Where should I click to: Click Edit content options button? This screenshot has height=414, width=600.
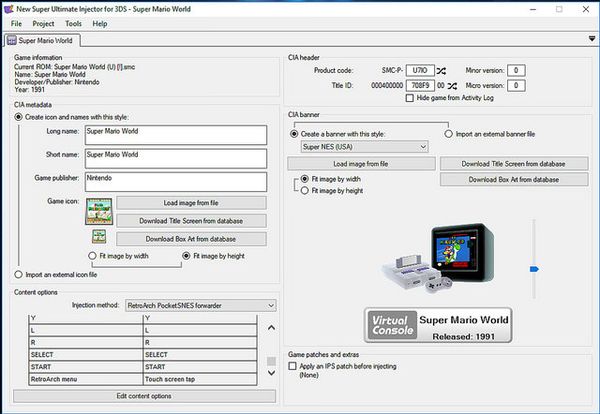[144, 396]
